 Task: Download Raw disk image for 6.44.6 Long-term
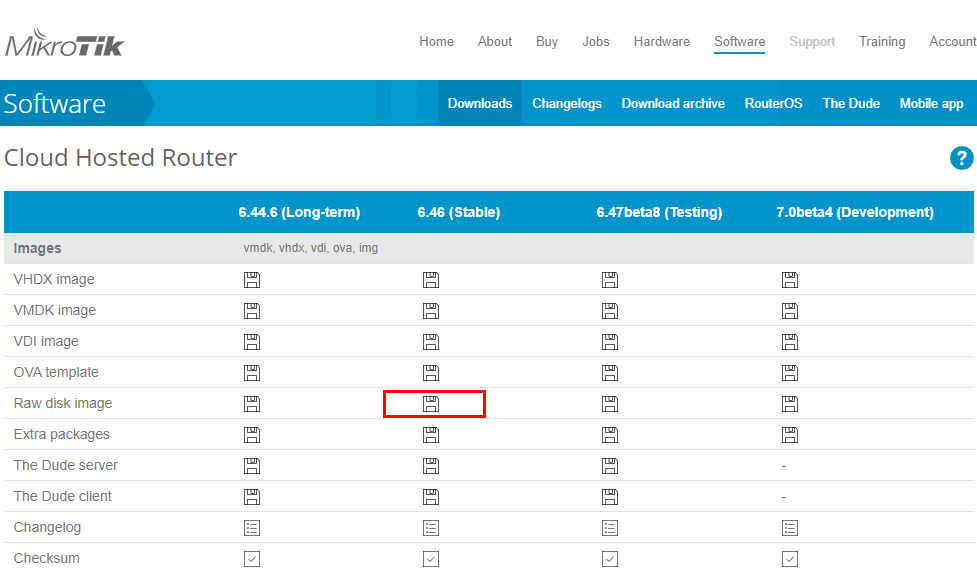(x=252, y=404)
